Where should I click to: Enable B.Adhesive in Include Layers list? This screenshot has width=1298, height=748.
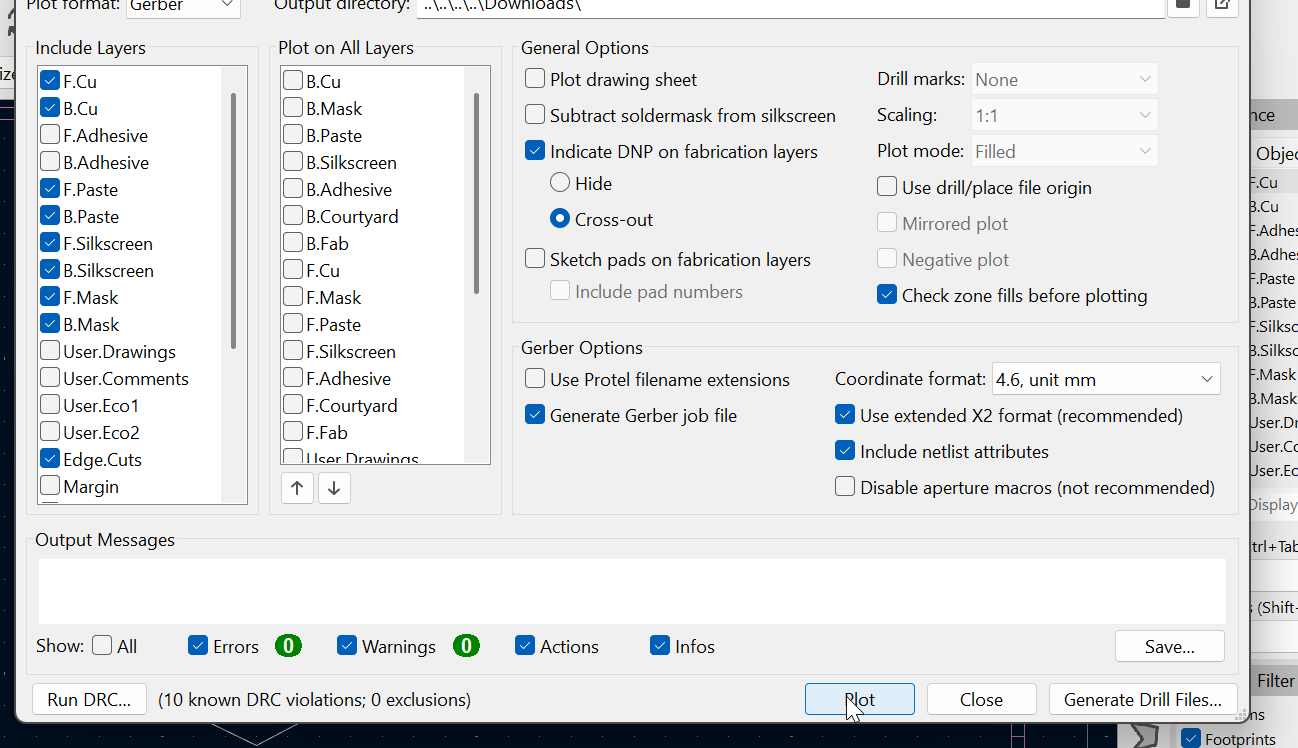50,162
